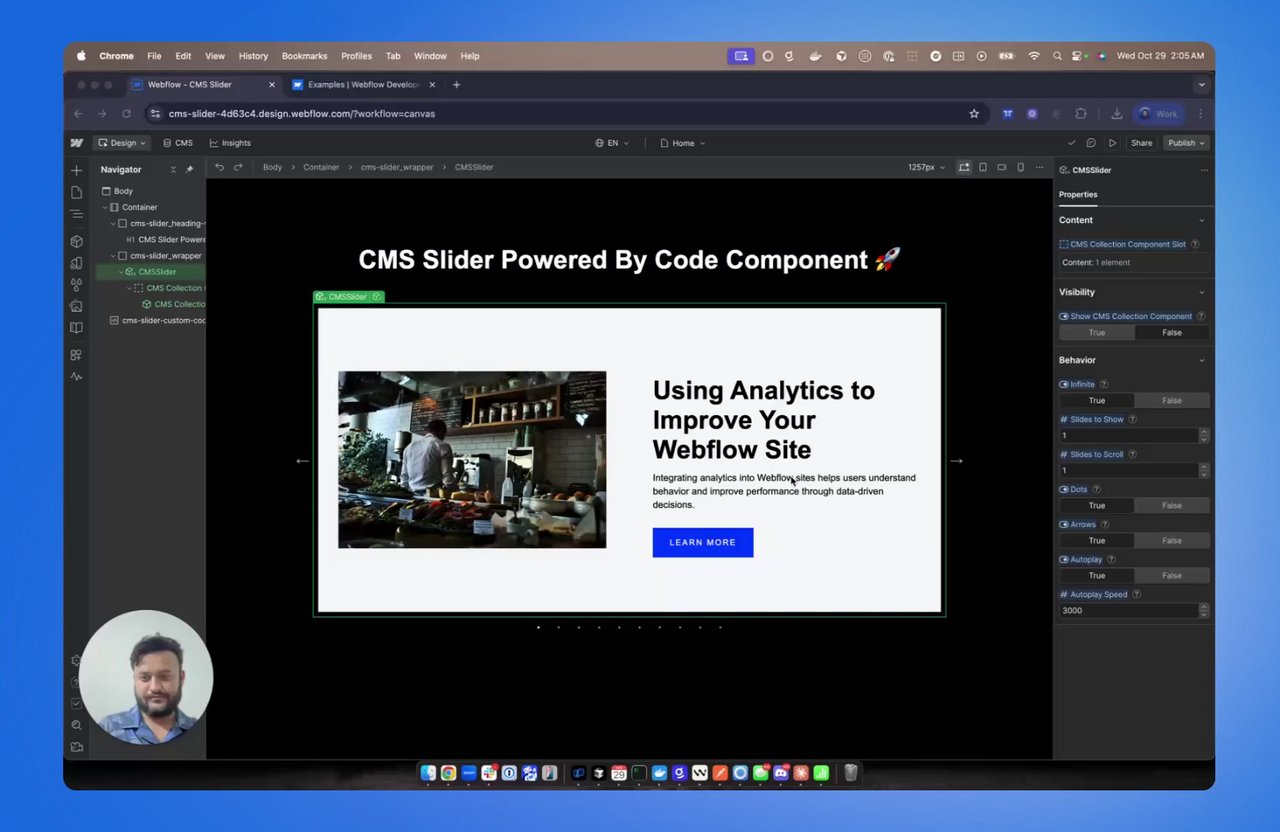Image resolution: width=1280 pixels, height=832 pixels.
Task: Open the Pages panel in left sidebar
Action: tap(76, 192)
